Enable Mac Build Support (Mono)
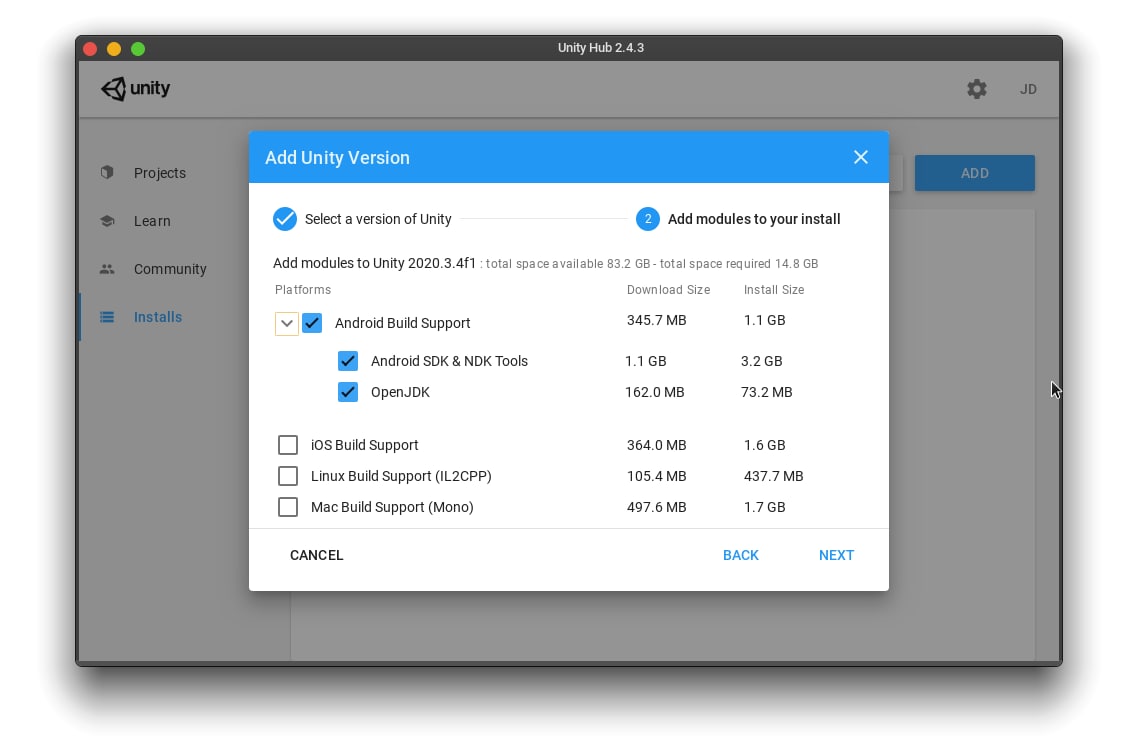 pos(288,507)
